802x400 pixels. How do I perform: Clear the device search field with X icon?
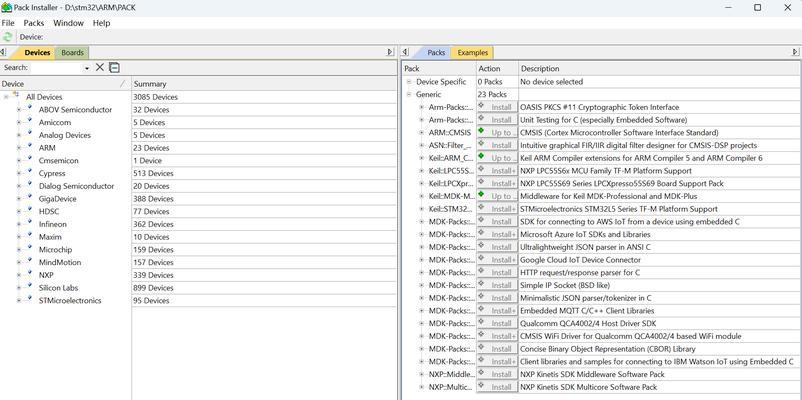click(100, 68)
